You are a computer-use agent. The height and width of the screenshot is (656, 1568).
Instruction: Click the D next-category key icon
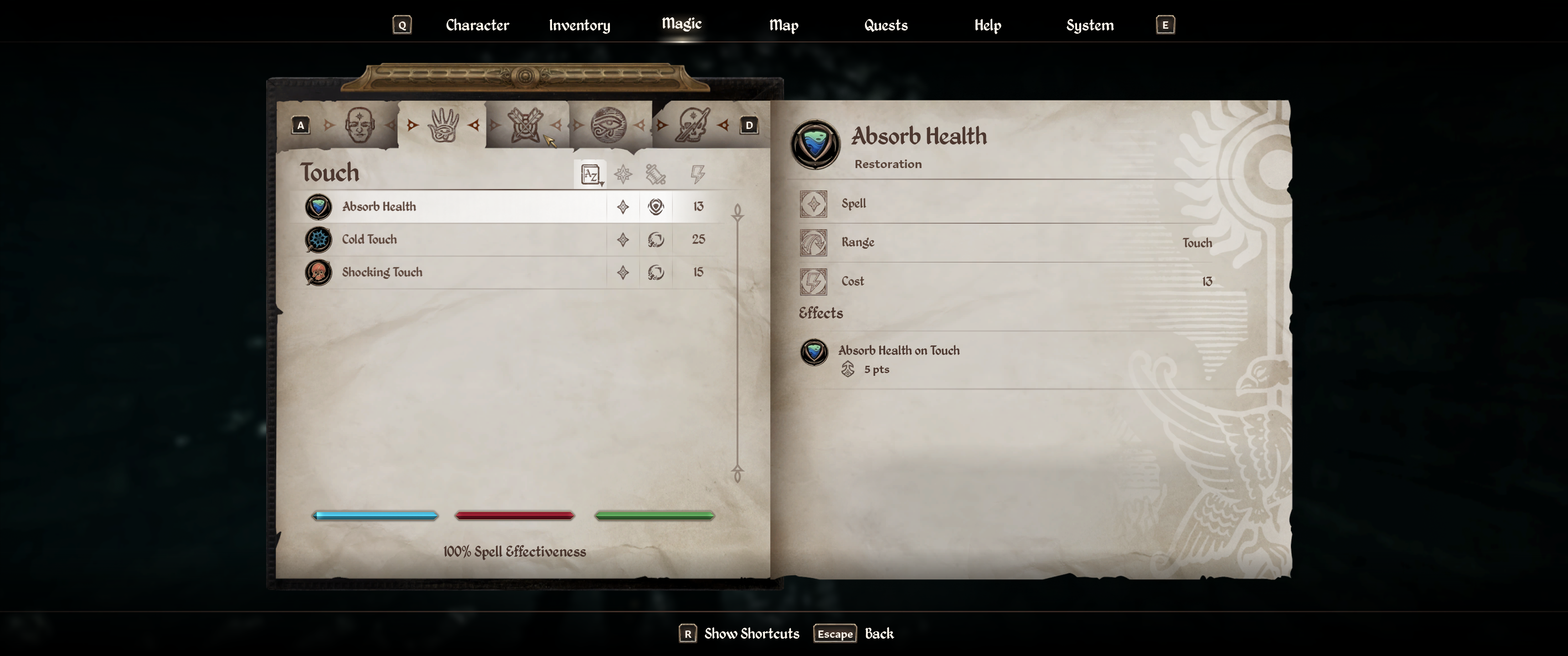[x=749, y=125]
